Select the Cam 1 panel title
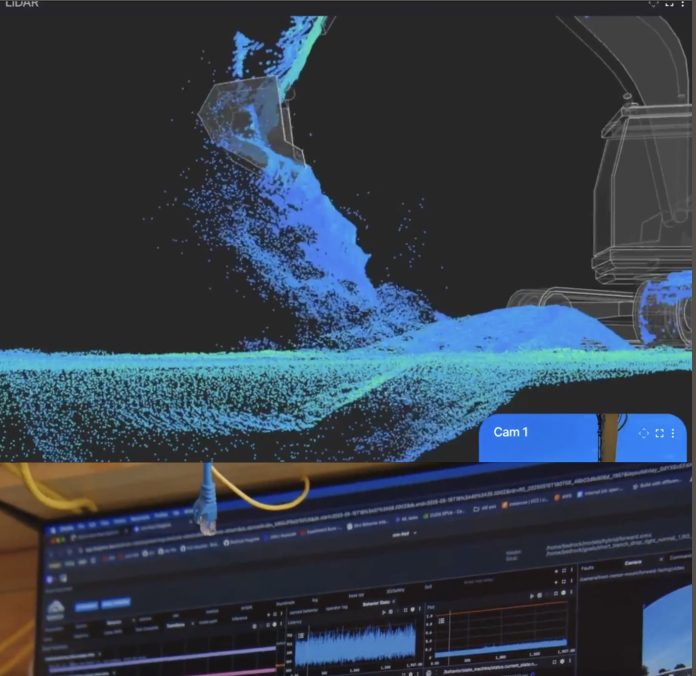 (511, 432)
